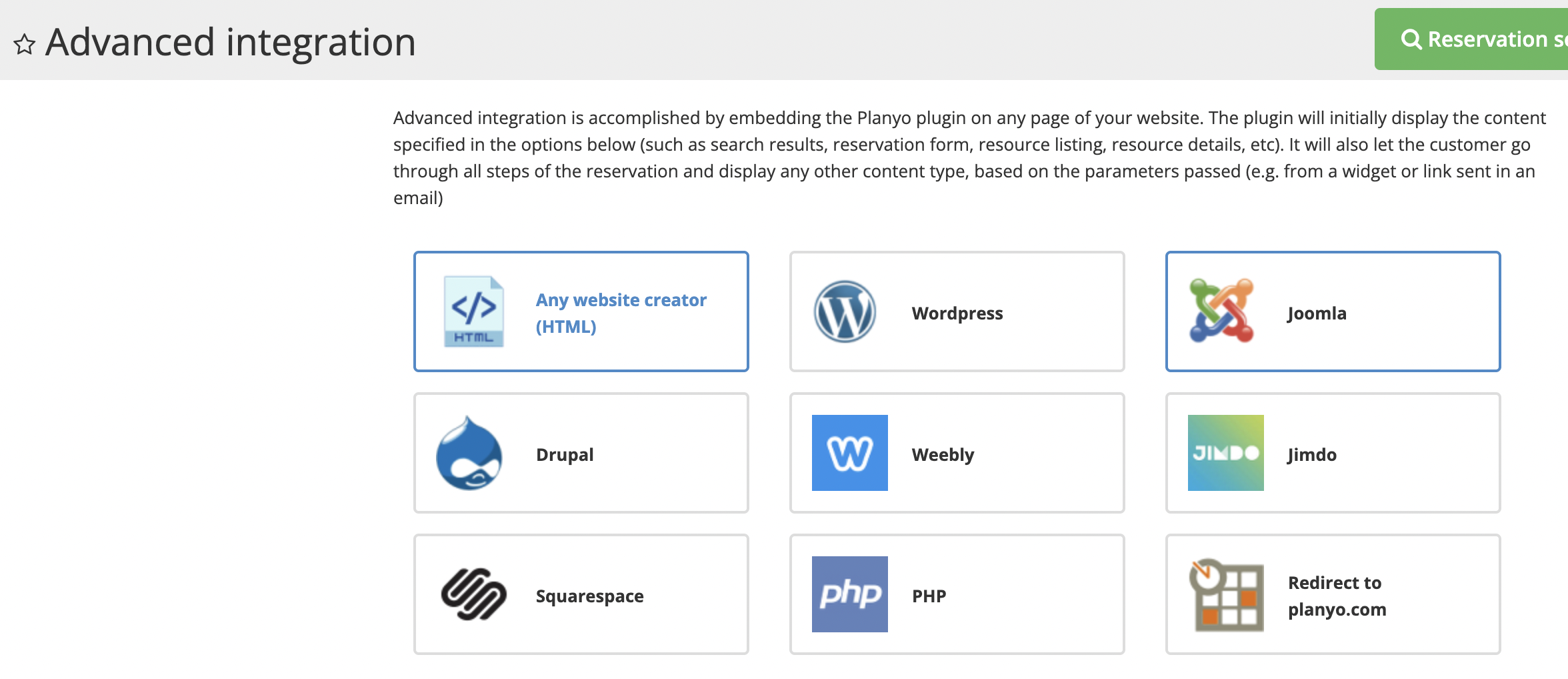Viewport: 1568px width, 679px height.
Task: Select the Jimdo gradient logo
Action: [x=1225, y=453]
